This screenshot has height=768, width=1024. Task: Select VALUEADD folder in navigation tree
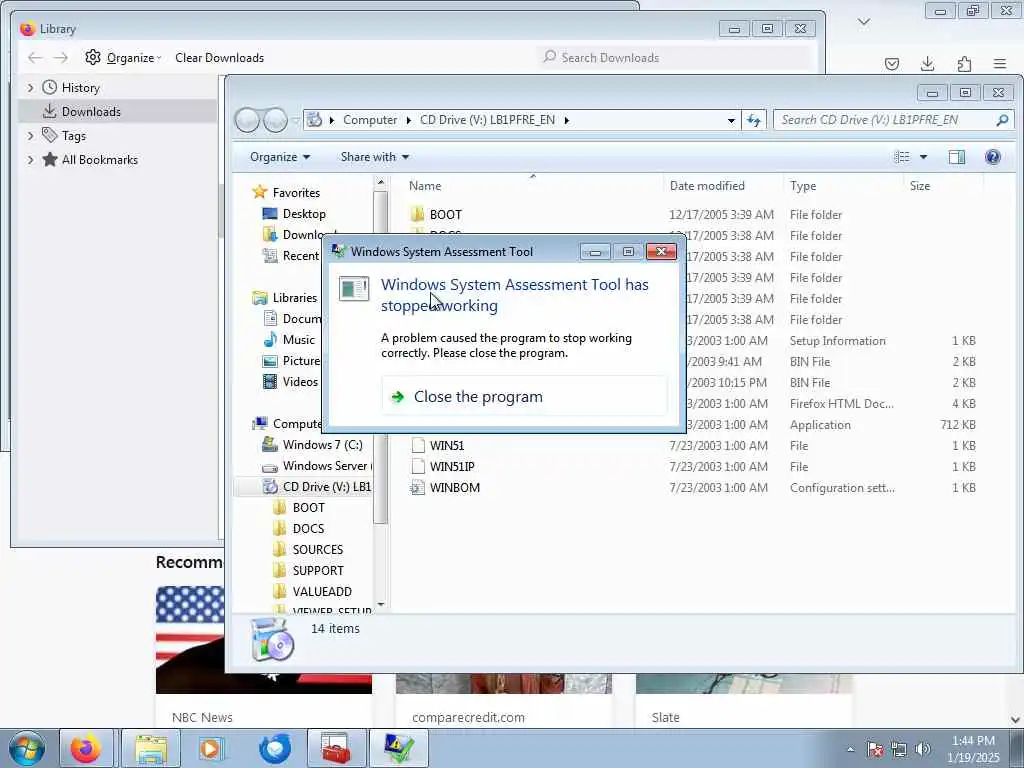click(x=321, y=592)
